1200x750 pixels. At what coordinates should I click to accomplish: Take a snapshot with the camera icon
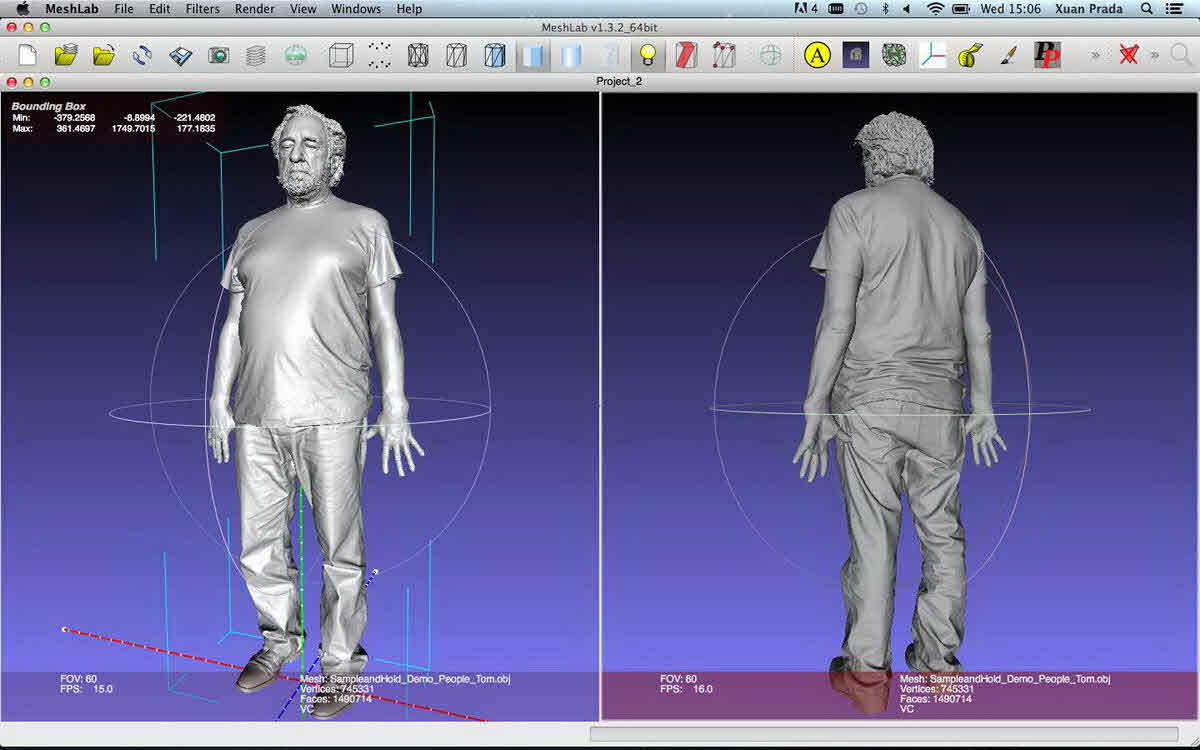(217, 55)
